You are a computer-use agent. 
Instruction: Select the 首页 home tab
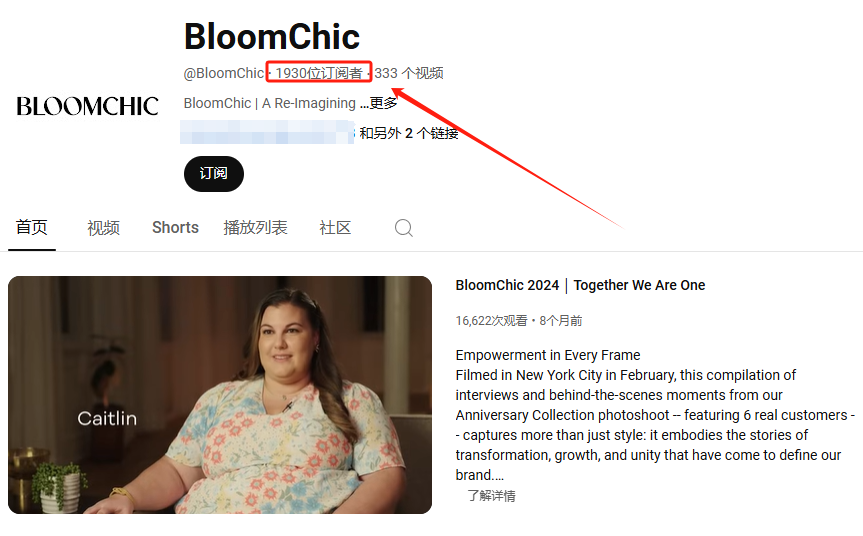[x=31, y=227]
